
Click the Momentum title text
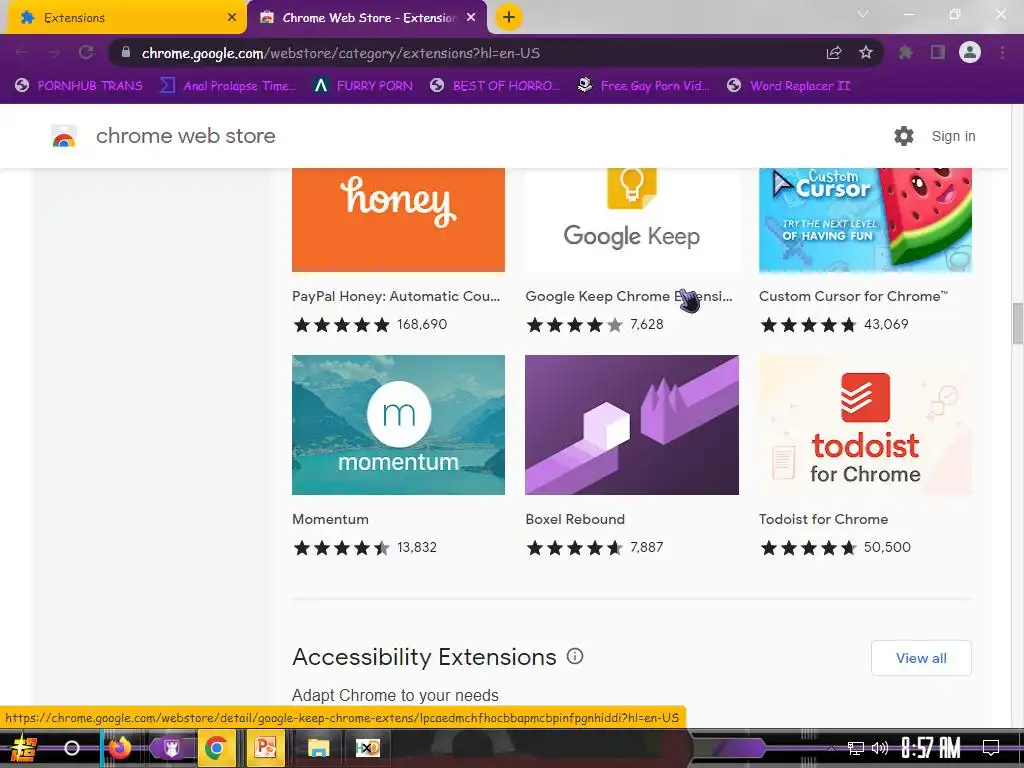pyautogui.click(x=330, y=519)
